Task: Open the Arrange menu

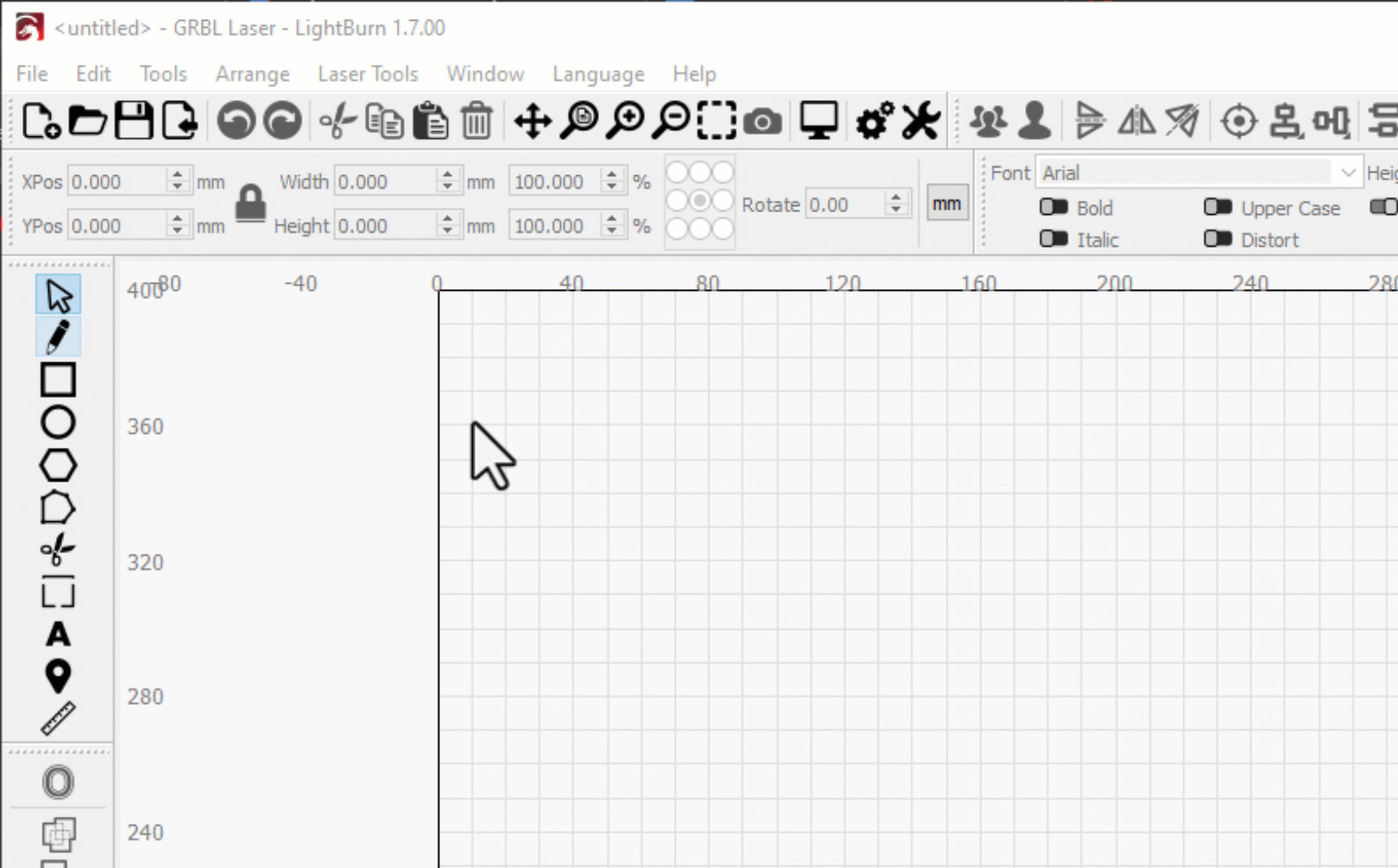Action: (x=252, y=74)
